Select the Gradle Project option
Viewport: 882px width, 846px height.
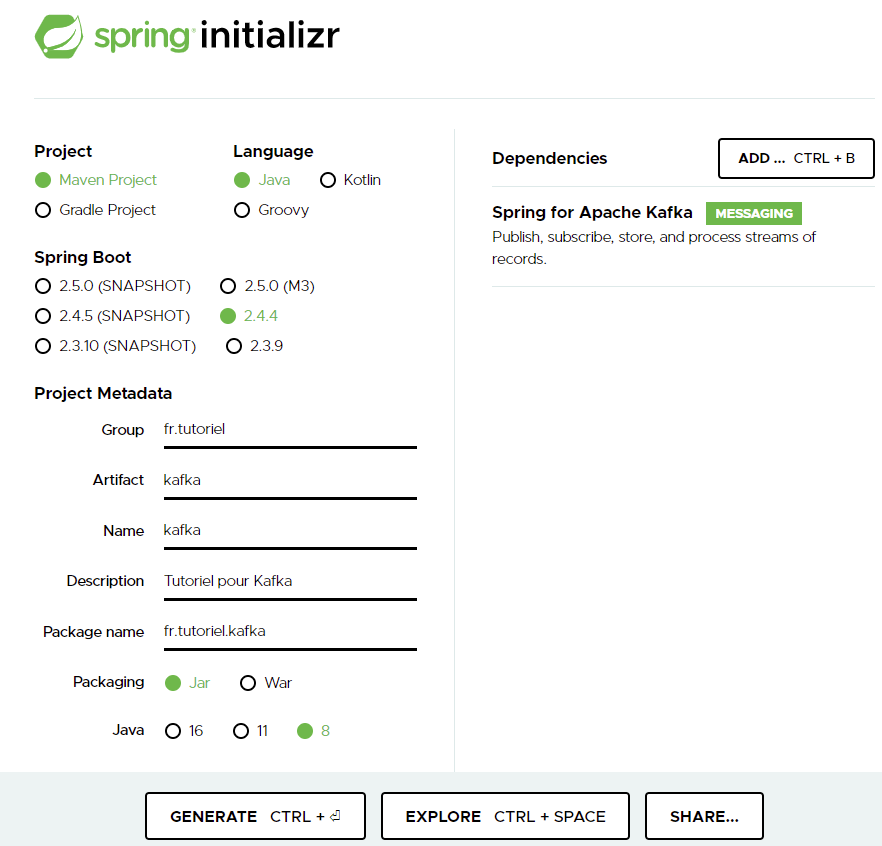pos(43,210)
